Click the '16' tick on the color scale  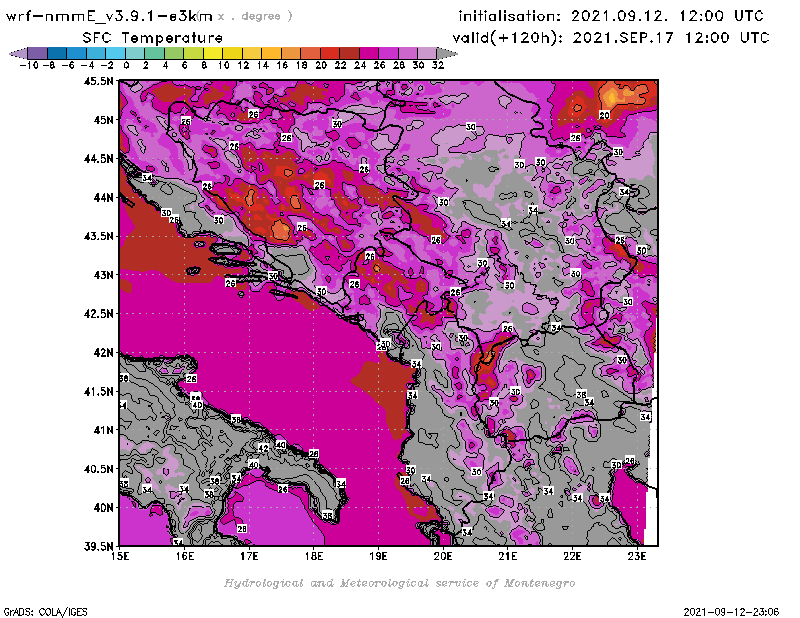pos(282,65)
